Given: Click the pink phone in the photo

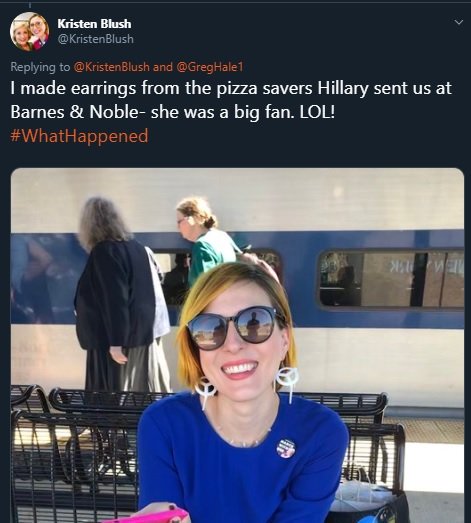Looking at the screenshot, I should pos(147,516).
